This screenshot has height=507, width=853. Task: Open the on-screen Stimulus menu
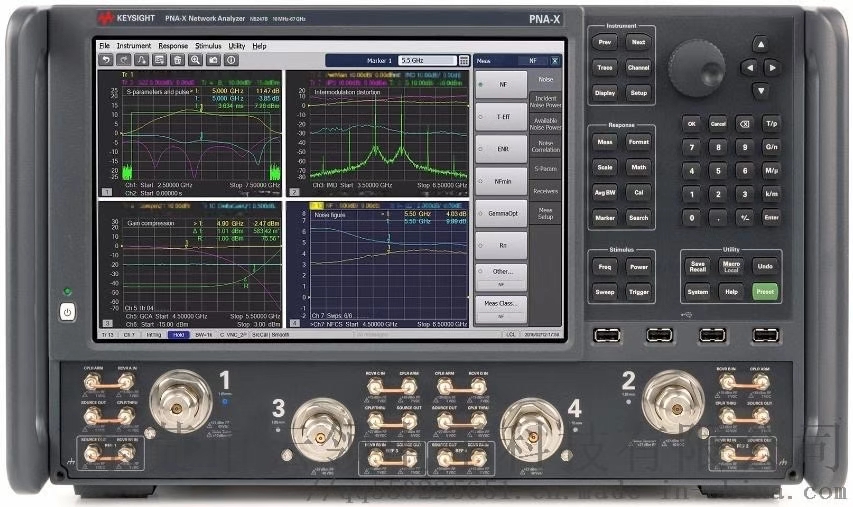click(x=208, y=46)
